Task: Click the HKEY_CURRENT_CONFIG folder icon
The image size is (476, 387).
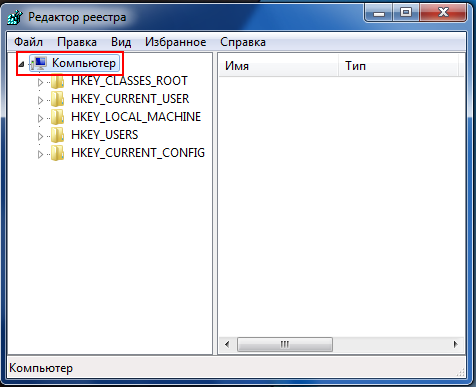Action: [x=58, y=153]
